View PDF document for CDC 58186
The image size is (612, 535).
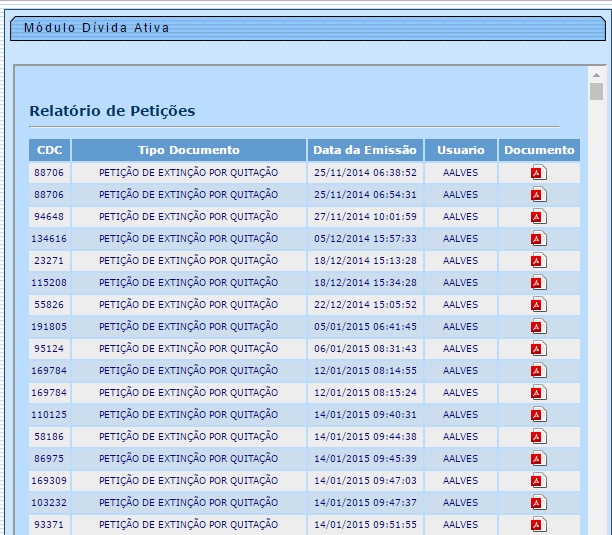pos(538,436)
